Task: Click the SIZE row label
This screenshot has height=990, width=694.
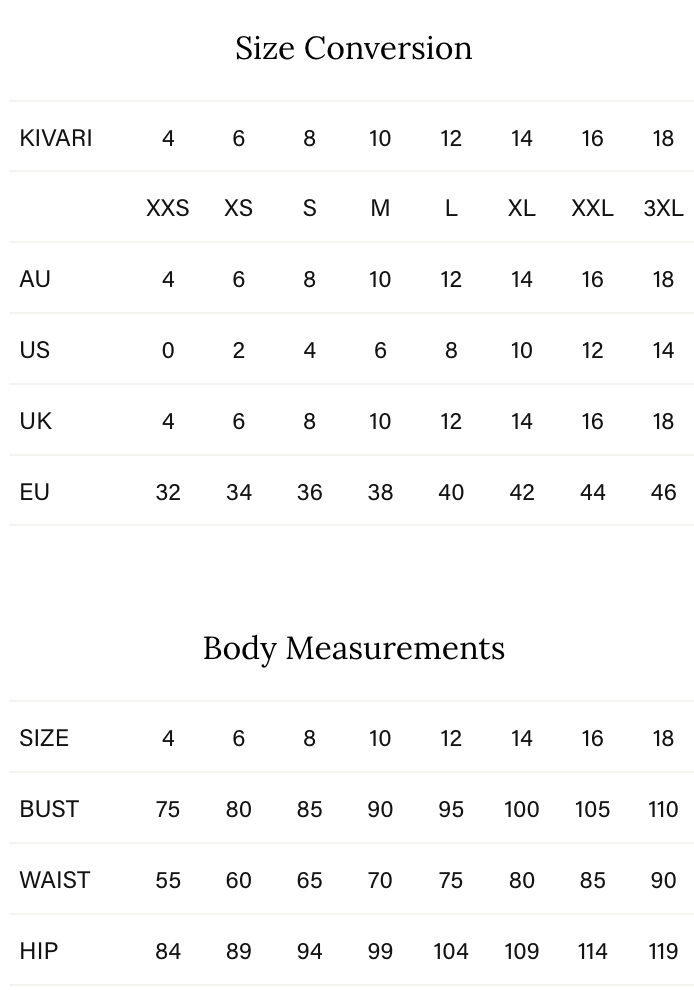Action: 44,738
